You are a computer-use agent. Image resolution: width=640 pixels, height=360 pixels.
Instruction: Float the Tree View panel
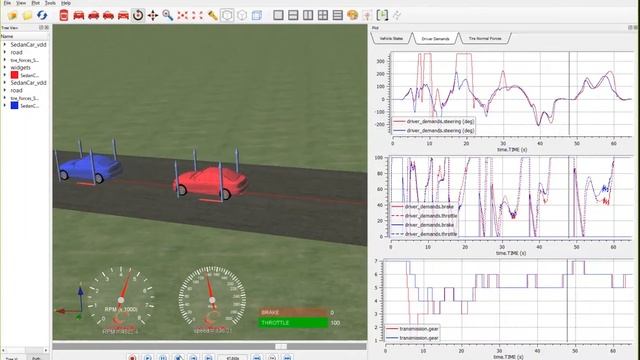[x=41, y=28]
